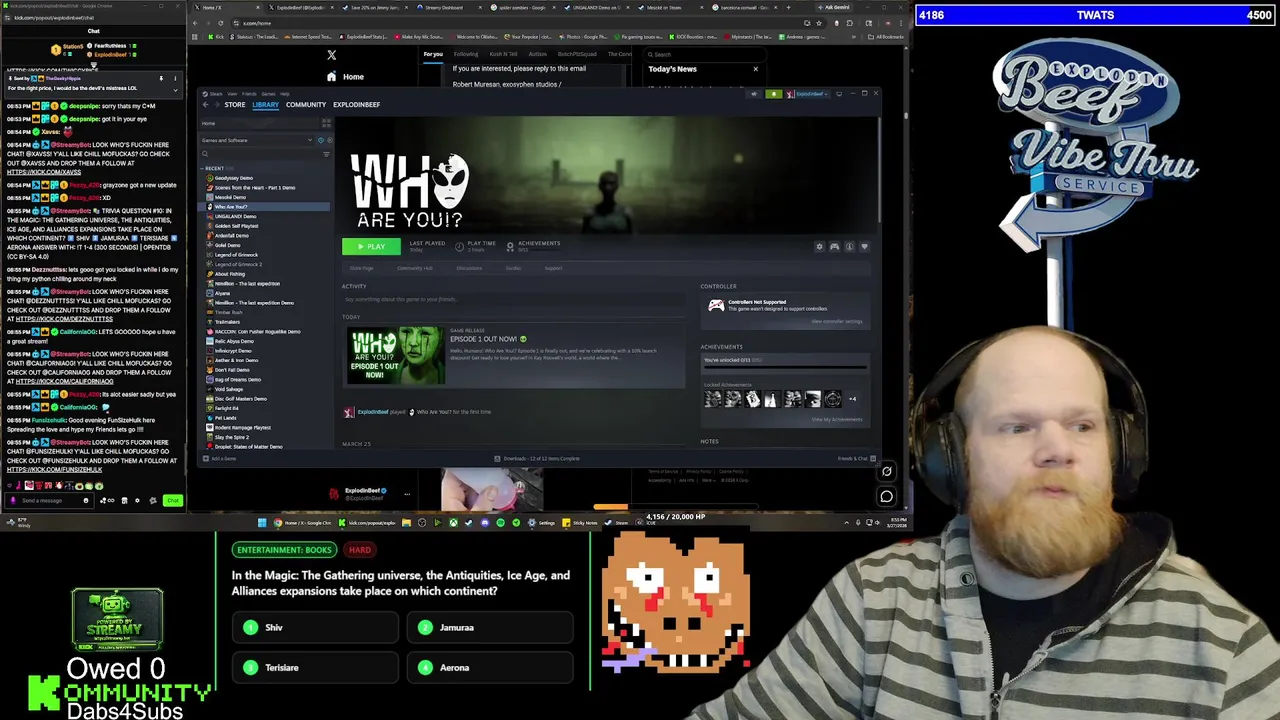
Task: Open Steam from the Windows taskbar
Action: [617, 522]
